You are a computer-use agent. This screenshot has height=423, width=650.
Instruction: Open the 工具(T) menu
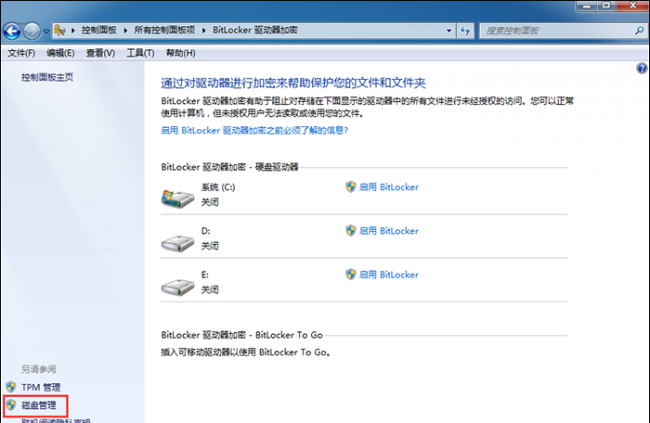tap(141, 53)
